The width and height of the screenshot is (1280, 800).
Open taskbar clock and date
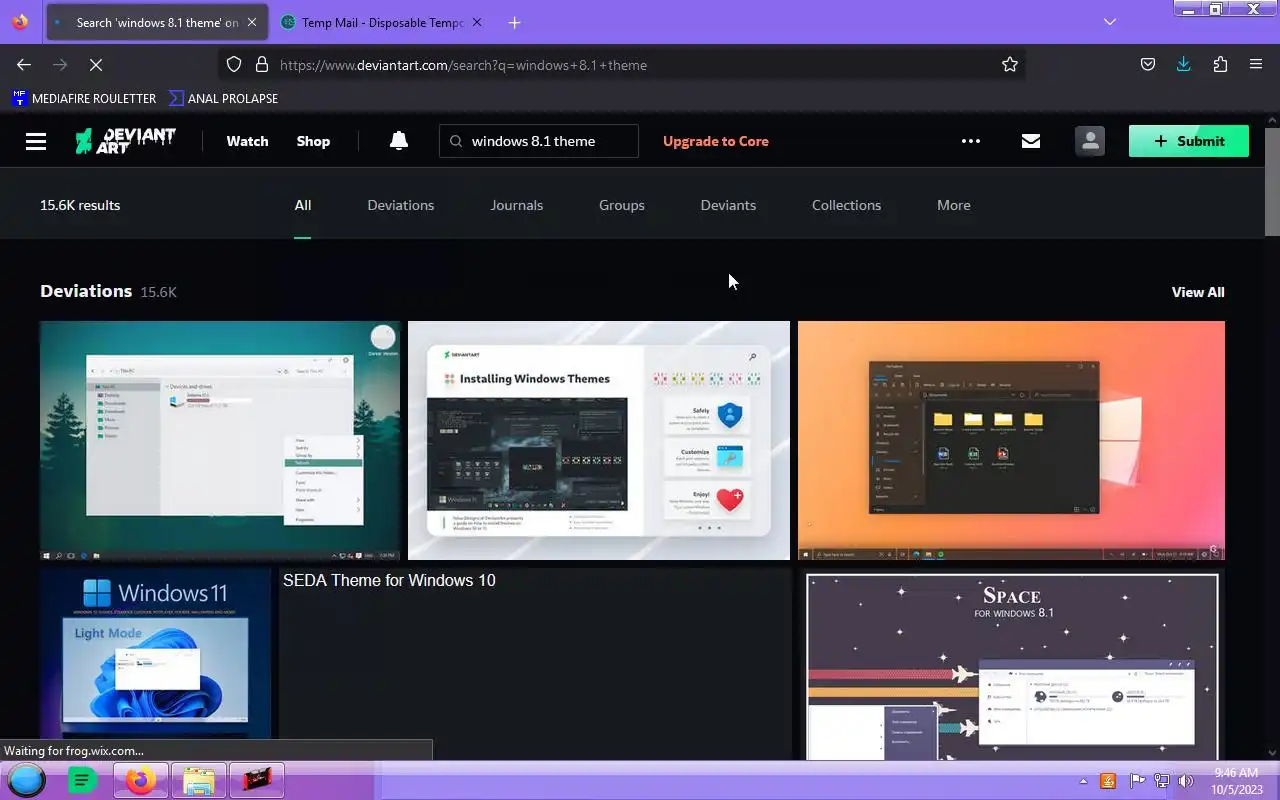coord(1236,780)
